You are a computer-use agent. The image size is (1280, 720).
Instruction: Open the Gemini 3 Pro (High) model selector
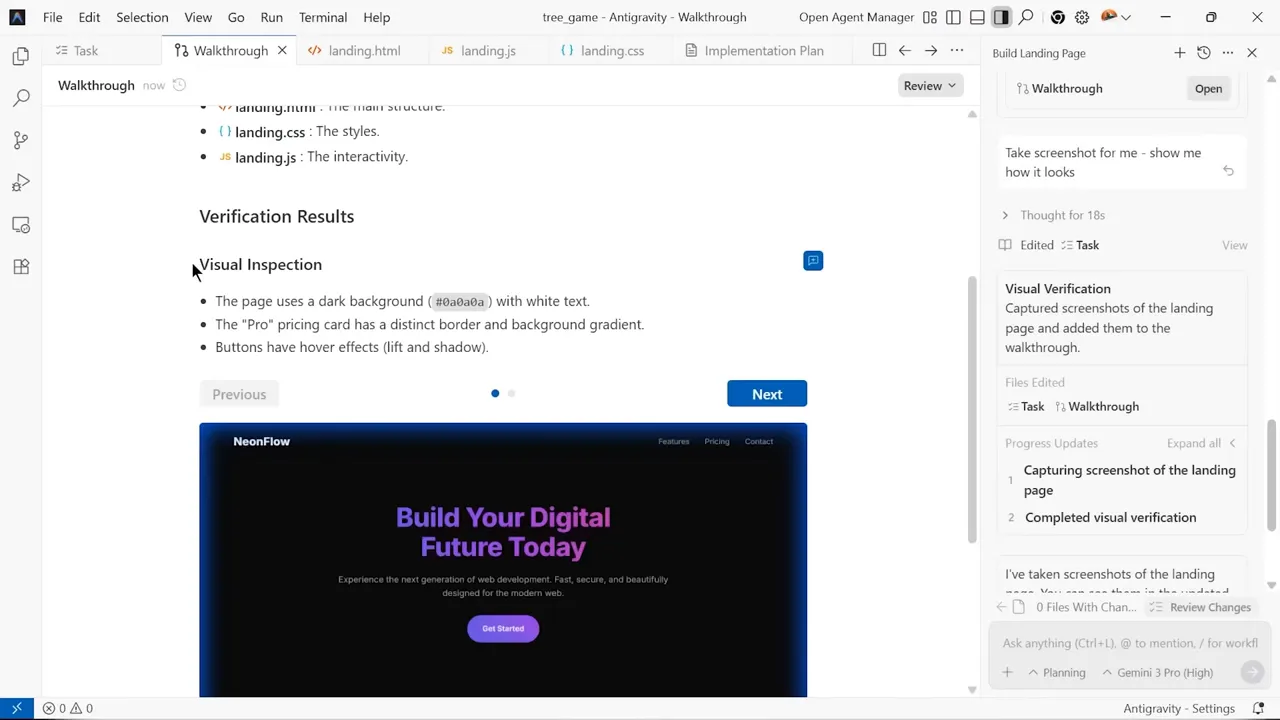[1158, 673]
